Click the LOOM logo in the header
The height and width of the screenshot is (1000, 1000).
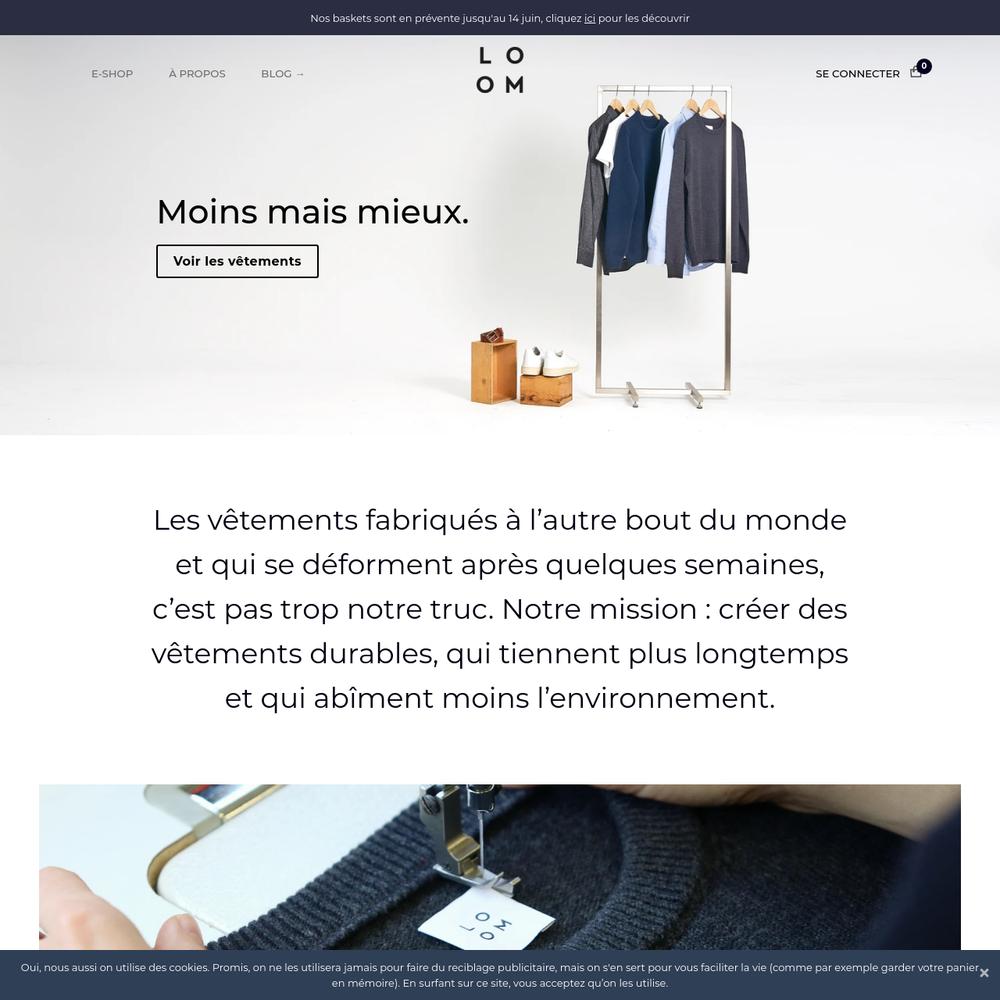pos(500,70)
